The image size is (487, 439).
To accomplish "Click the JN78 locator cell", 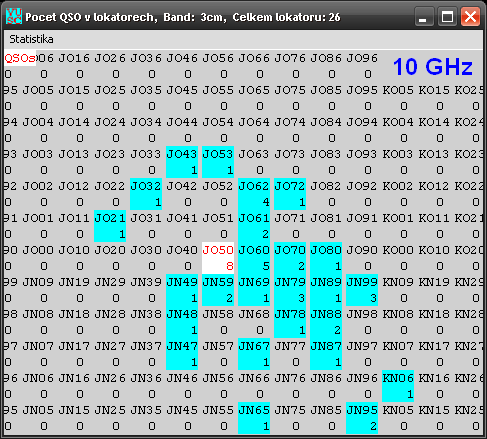I will click(x=290, y=322).
